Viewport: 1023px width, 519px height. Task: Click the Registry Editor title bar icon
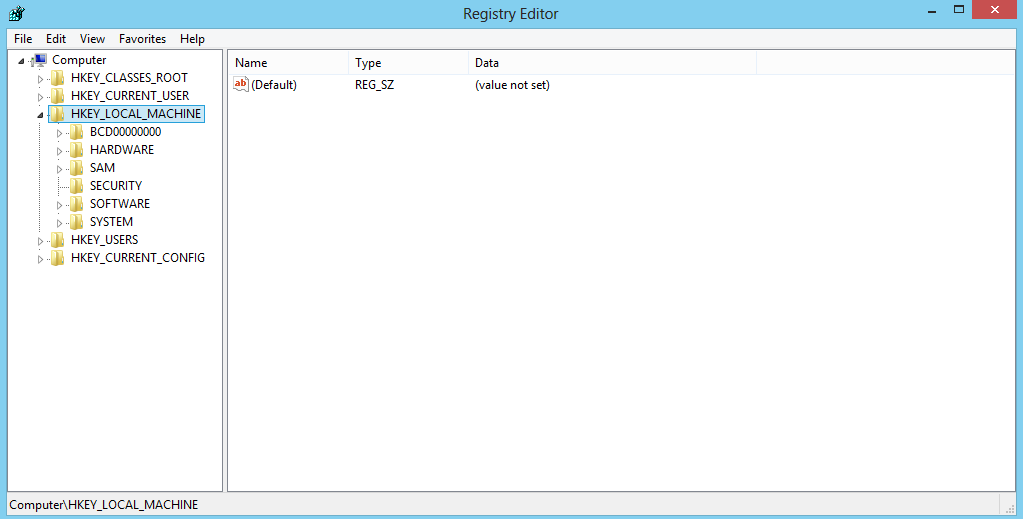[17, 12]
